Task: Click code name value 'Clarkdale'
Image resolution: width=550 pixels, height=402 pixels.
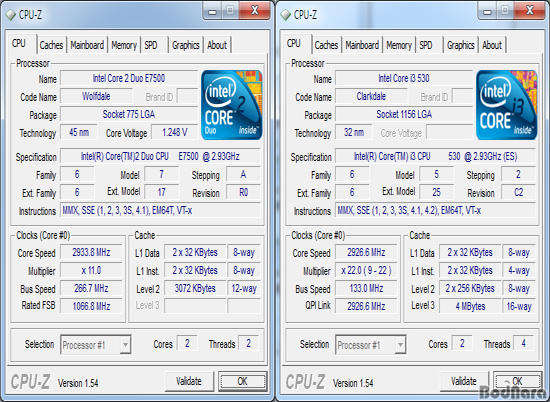Action: point(371,96)
